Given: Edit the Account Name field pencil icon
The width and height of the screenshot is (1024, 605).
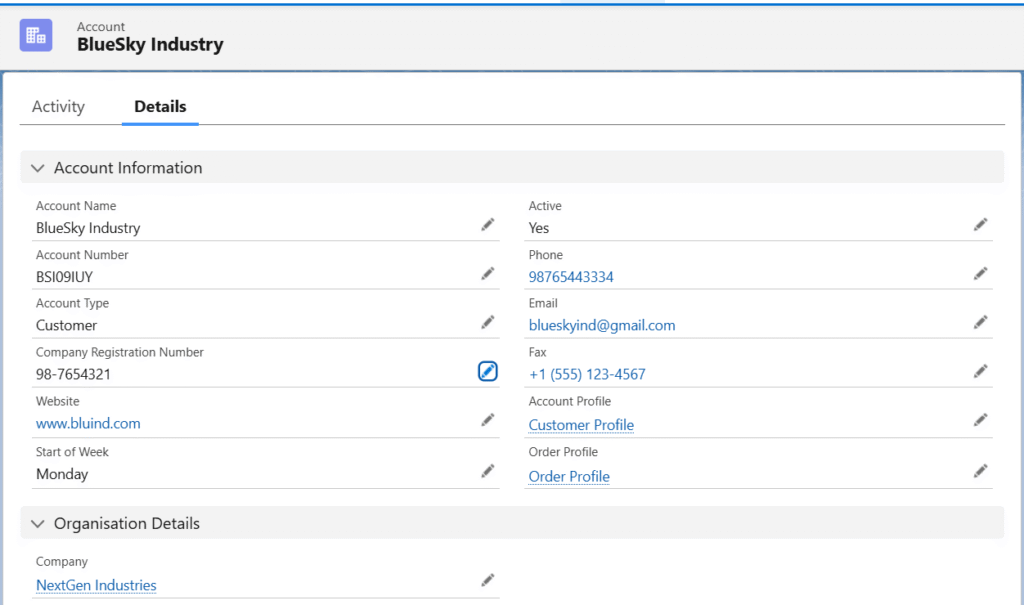Looking at the screenshot, I should 487,225.
